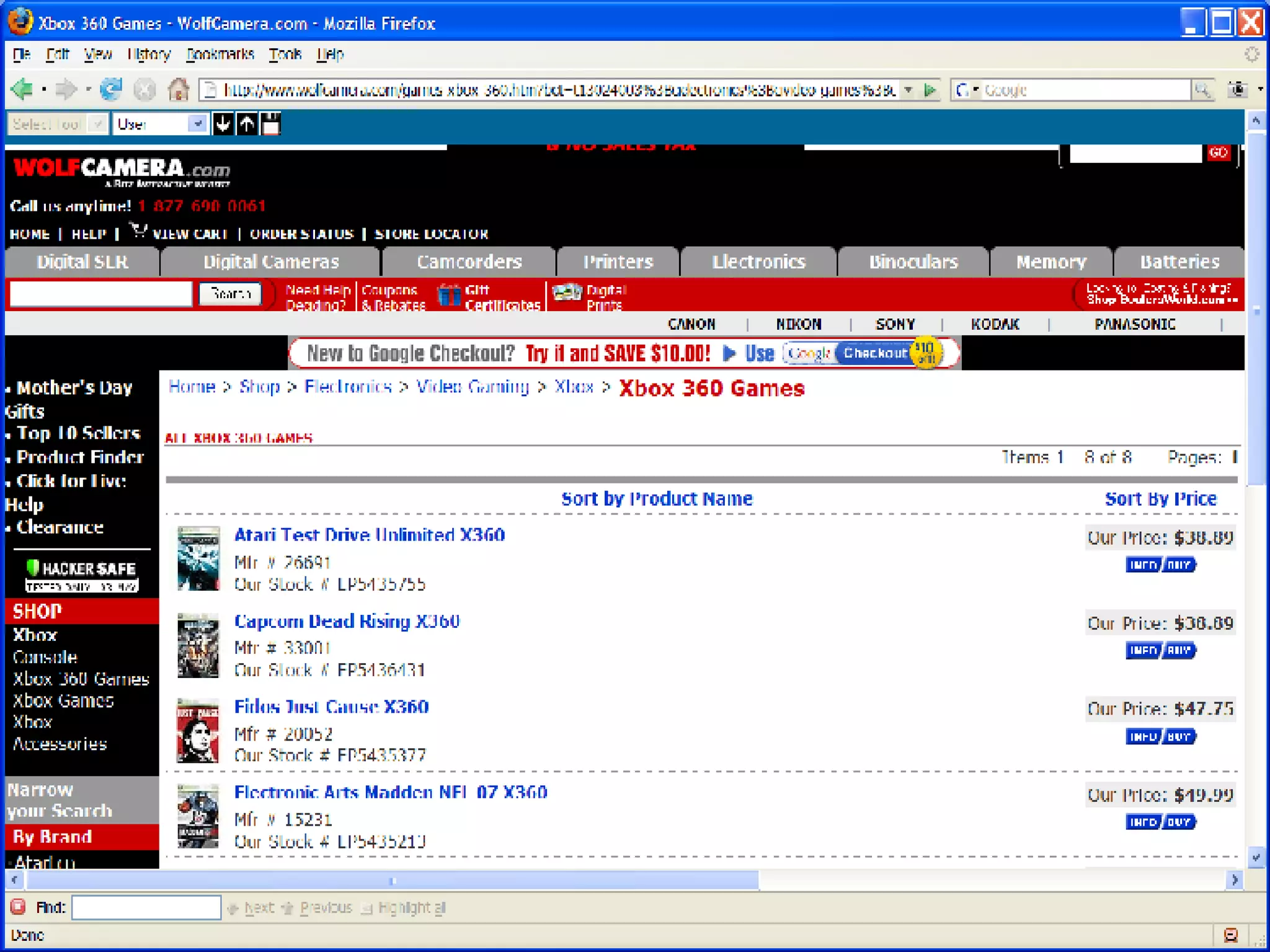Open Atari Test Drive Unlimited X360 link

370,535
